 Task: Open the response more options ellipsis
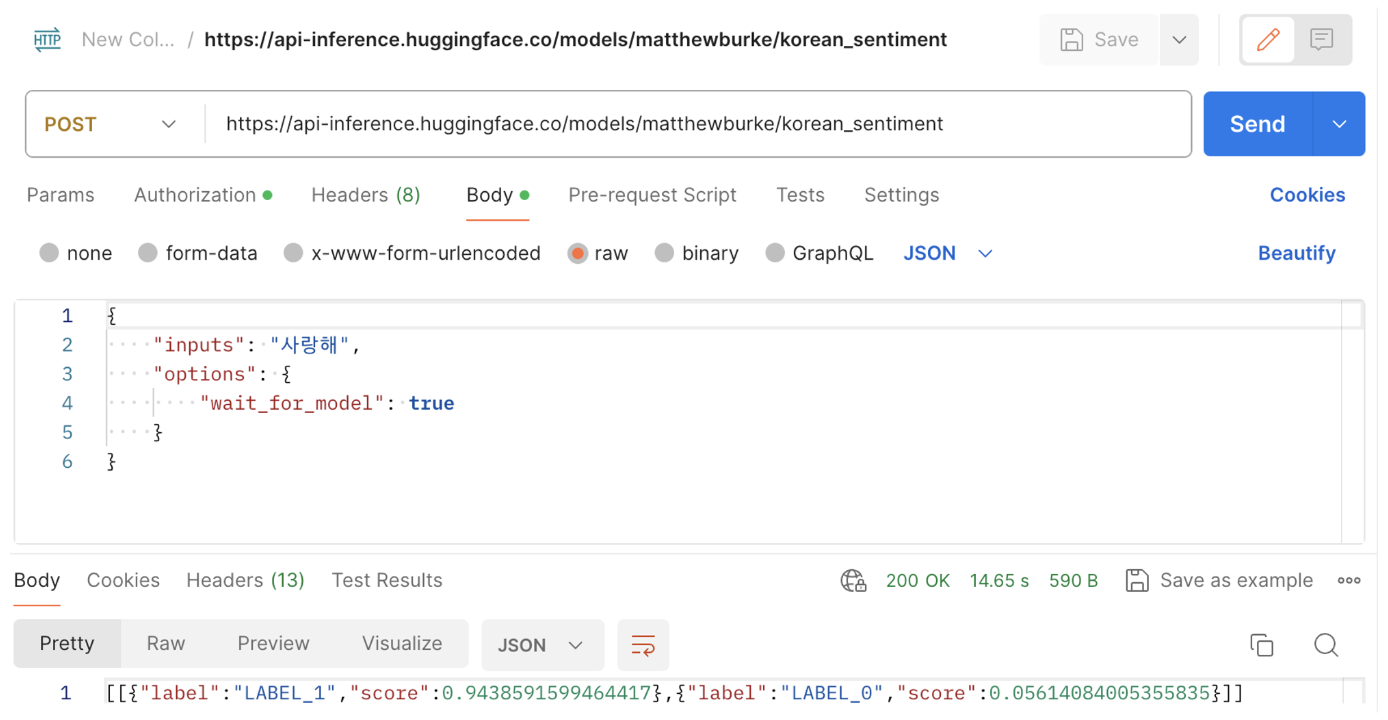1349,580
